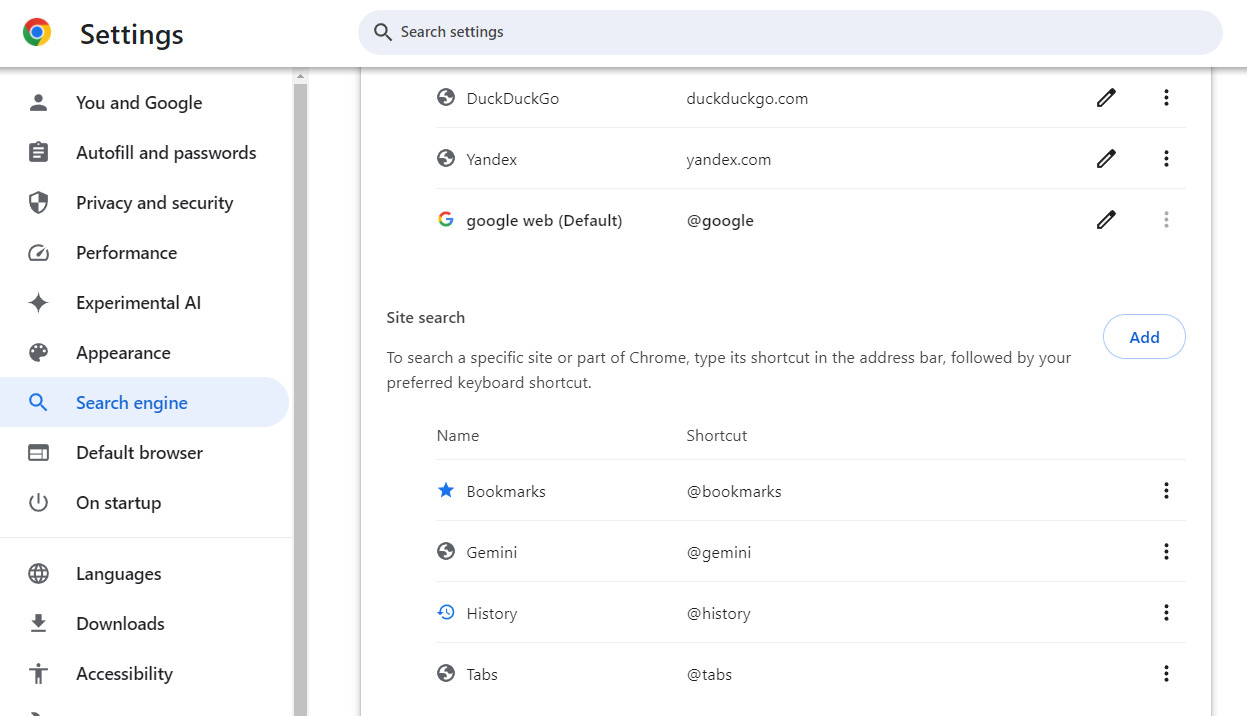1247x716 pixels.
Task: Open Appearance settings
Action: tap(144, 352)
